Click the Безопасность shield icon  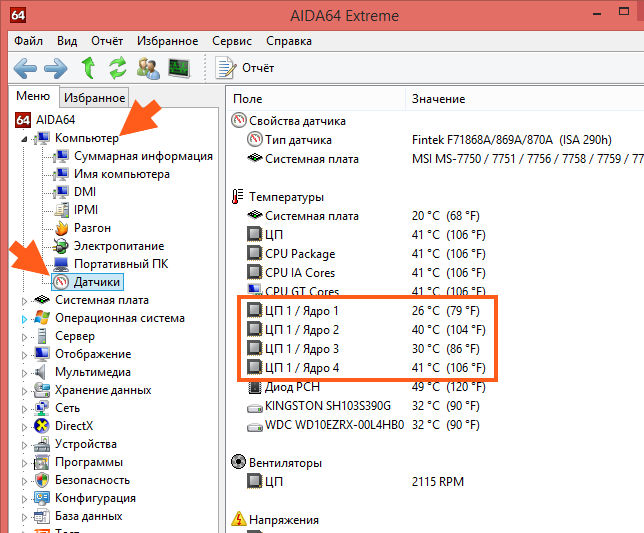[x=42, y=480]
